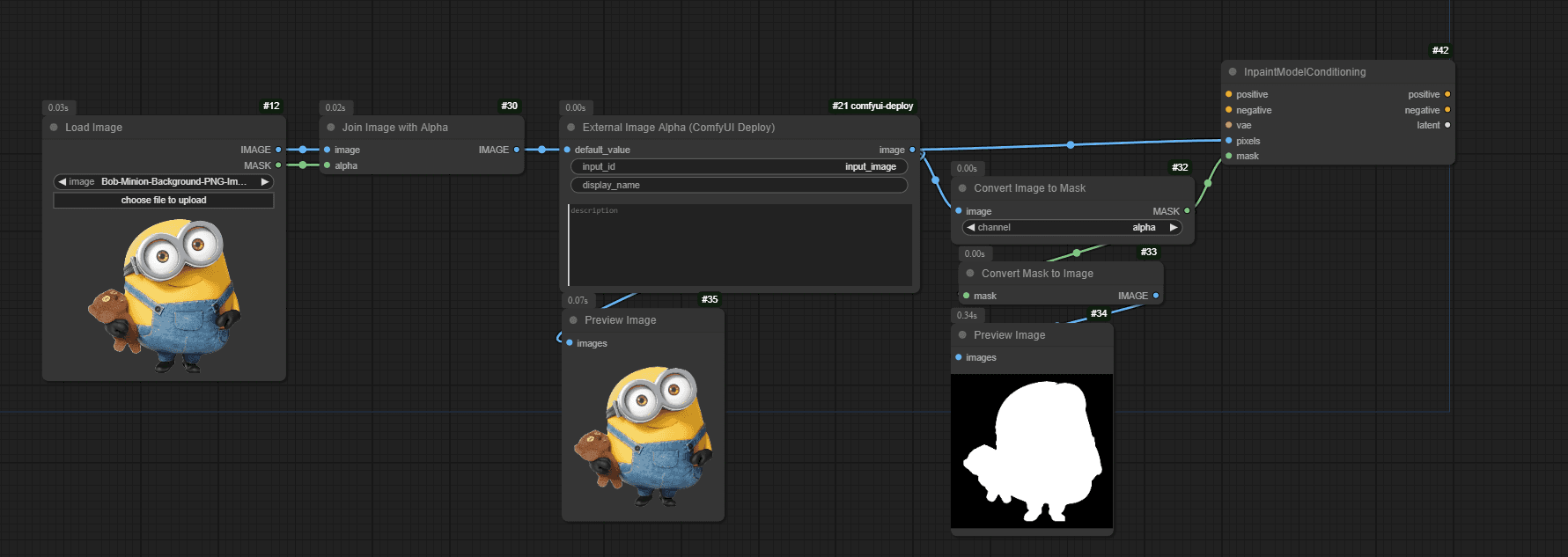Click the description text area
The width and height of the screenshot is (1568, 557).
(740, 246)
